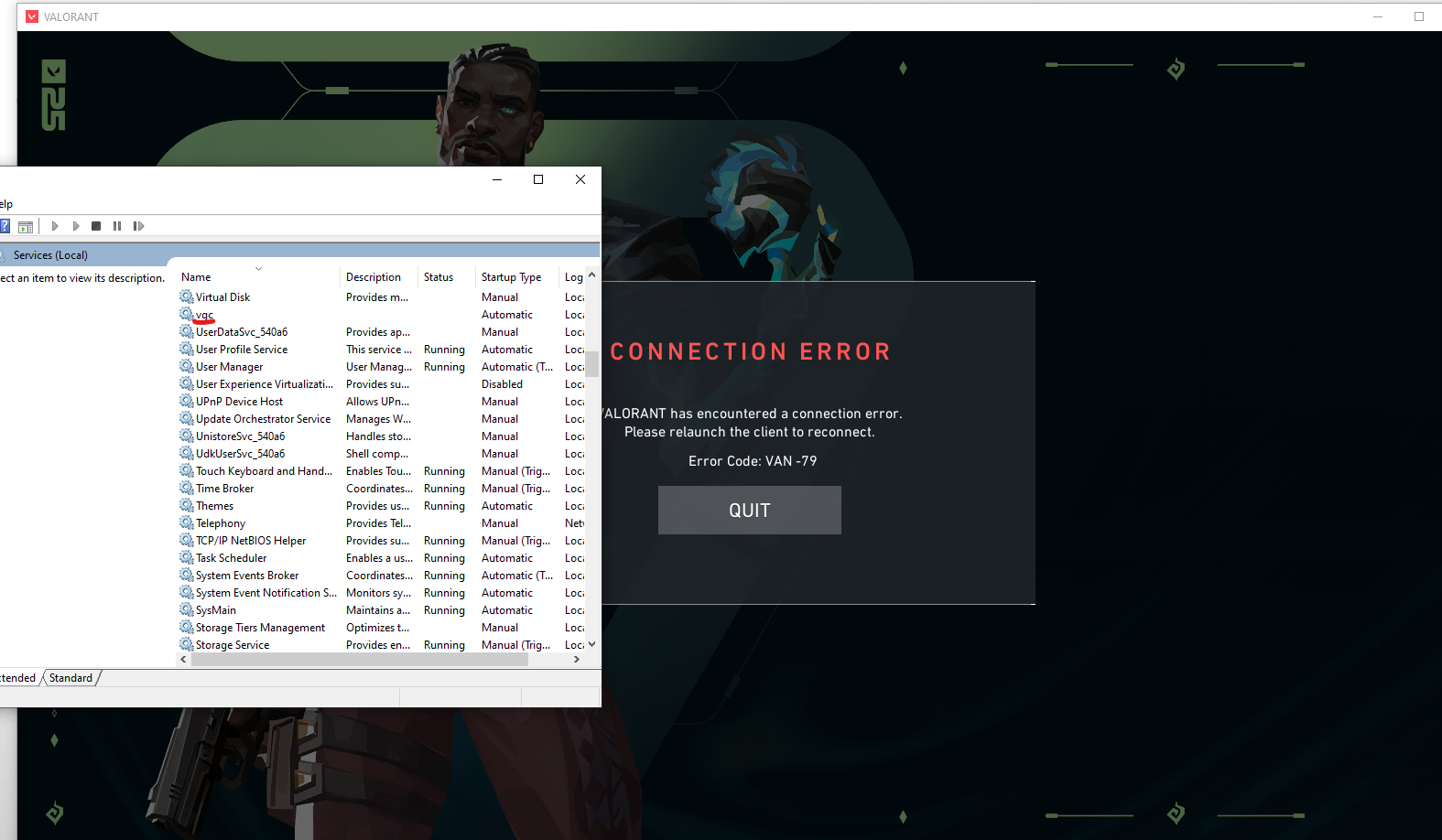Click the User Manager service gear icon
Image resolution: width=1442 pixels, height=840 pixels.
(187, 366)
